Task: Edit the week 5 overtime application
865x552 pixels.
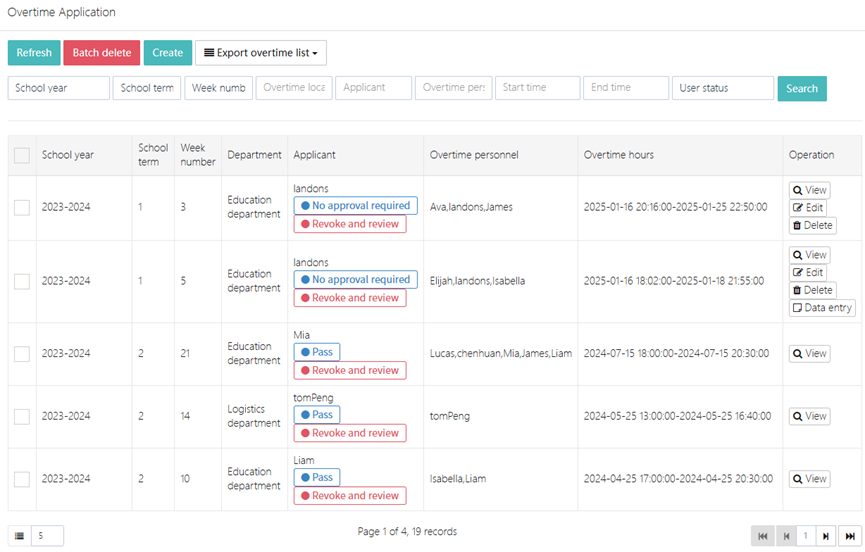Action: click(809, 272)
